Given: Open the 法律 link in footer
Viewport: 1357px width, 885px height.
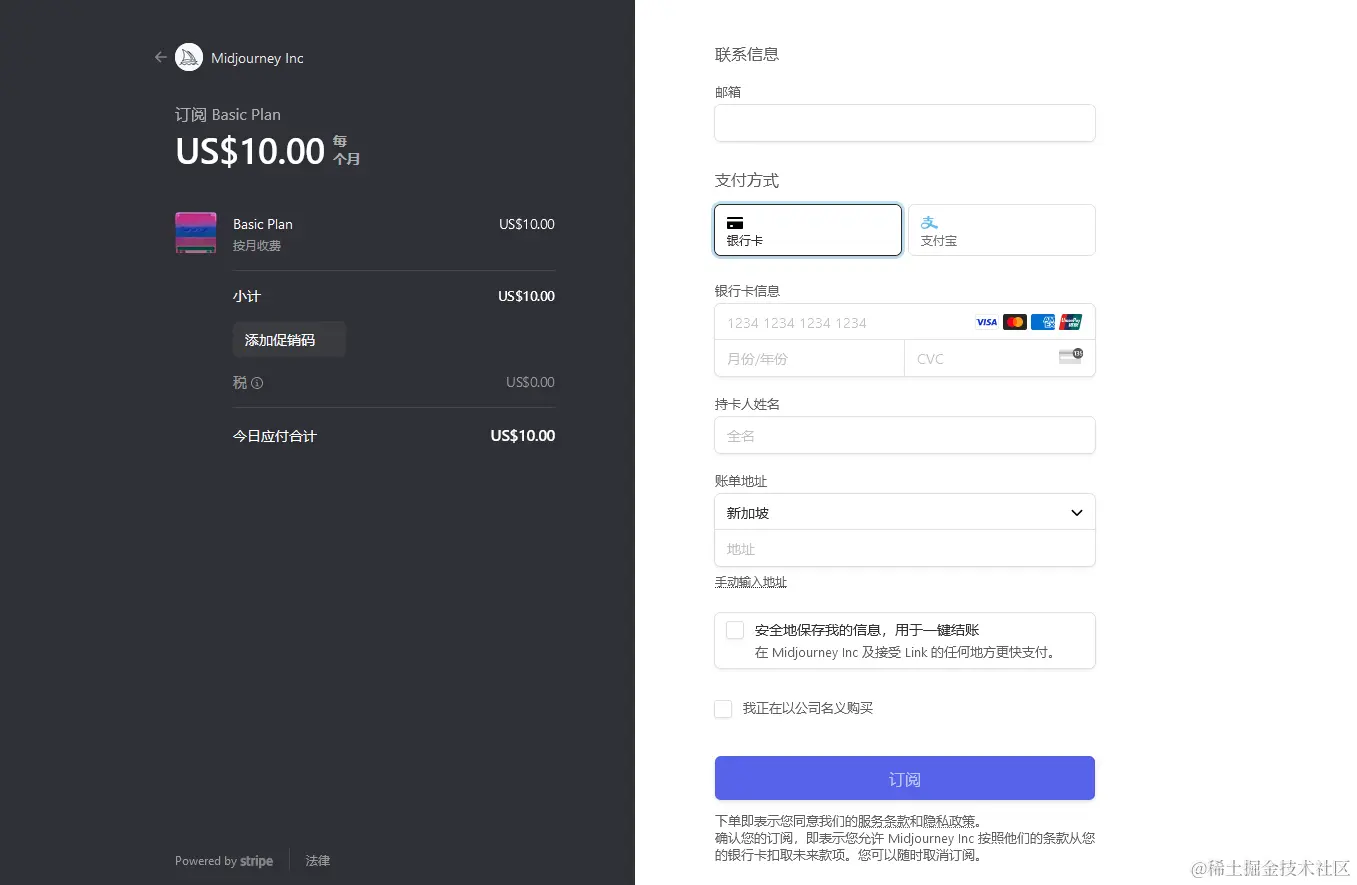Looking at the screenshot, I should [x=318, y=861].
